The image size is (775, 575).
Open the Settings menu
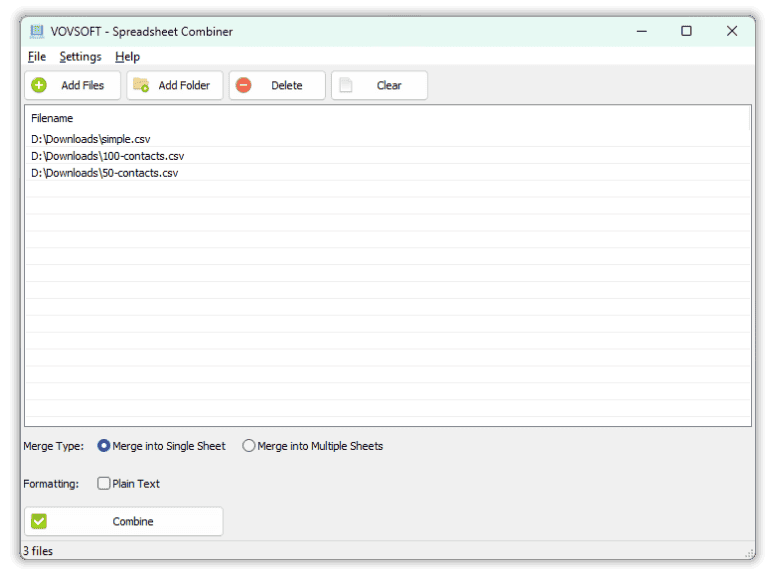[x=80, y=56]
